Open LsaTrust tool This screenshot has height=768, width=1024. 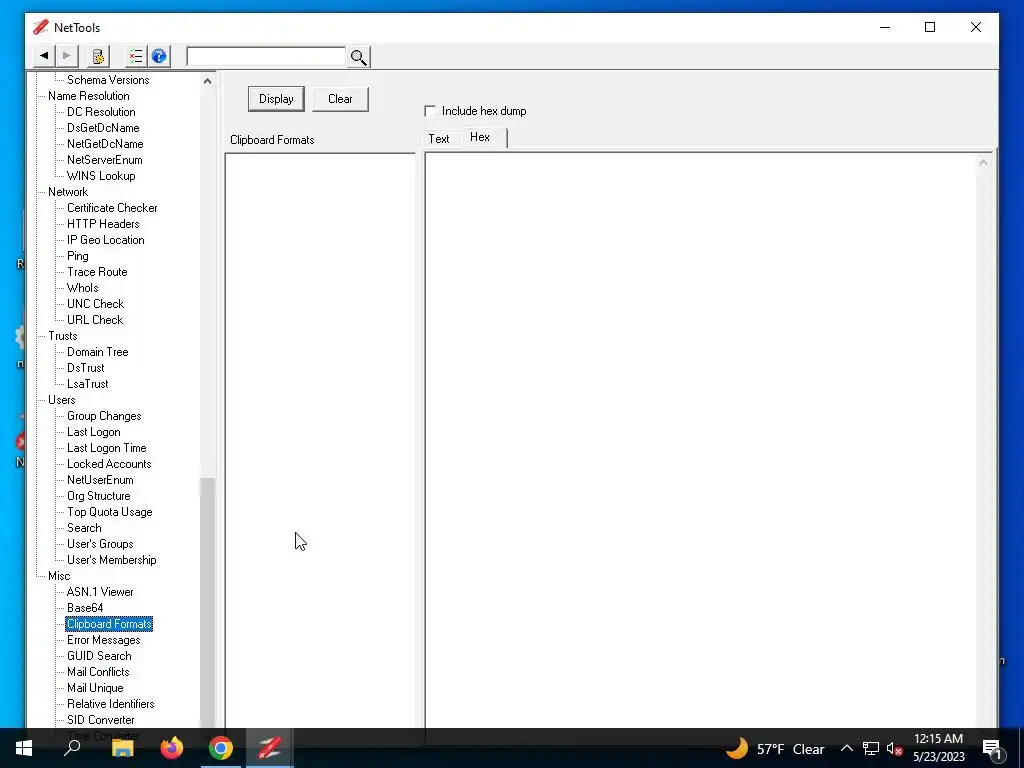88,384
